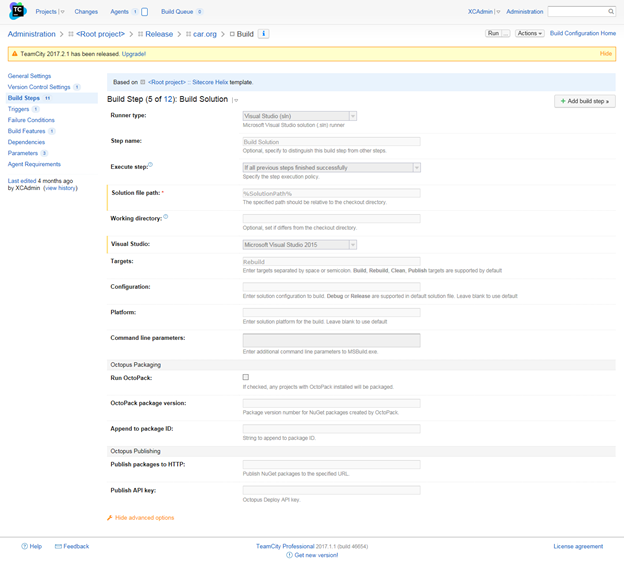Click the TeamCity logo icon

pyautogui.click(x=18, y=11)
